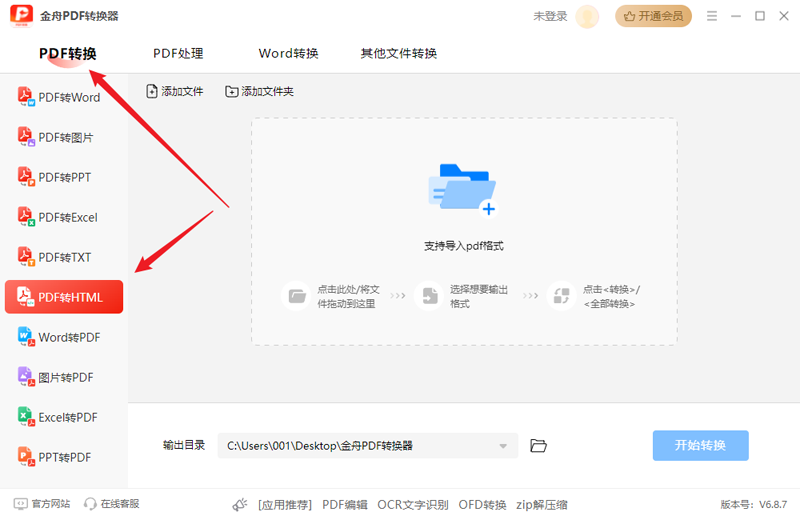The width and height of the screenshot is (800, 520).
Task: Click the 选择想要输出格式 hint text
Action: [x=479, y=296]
